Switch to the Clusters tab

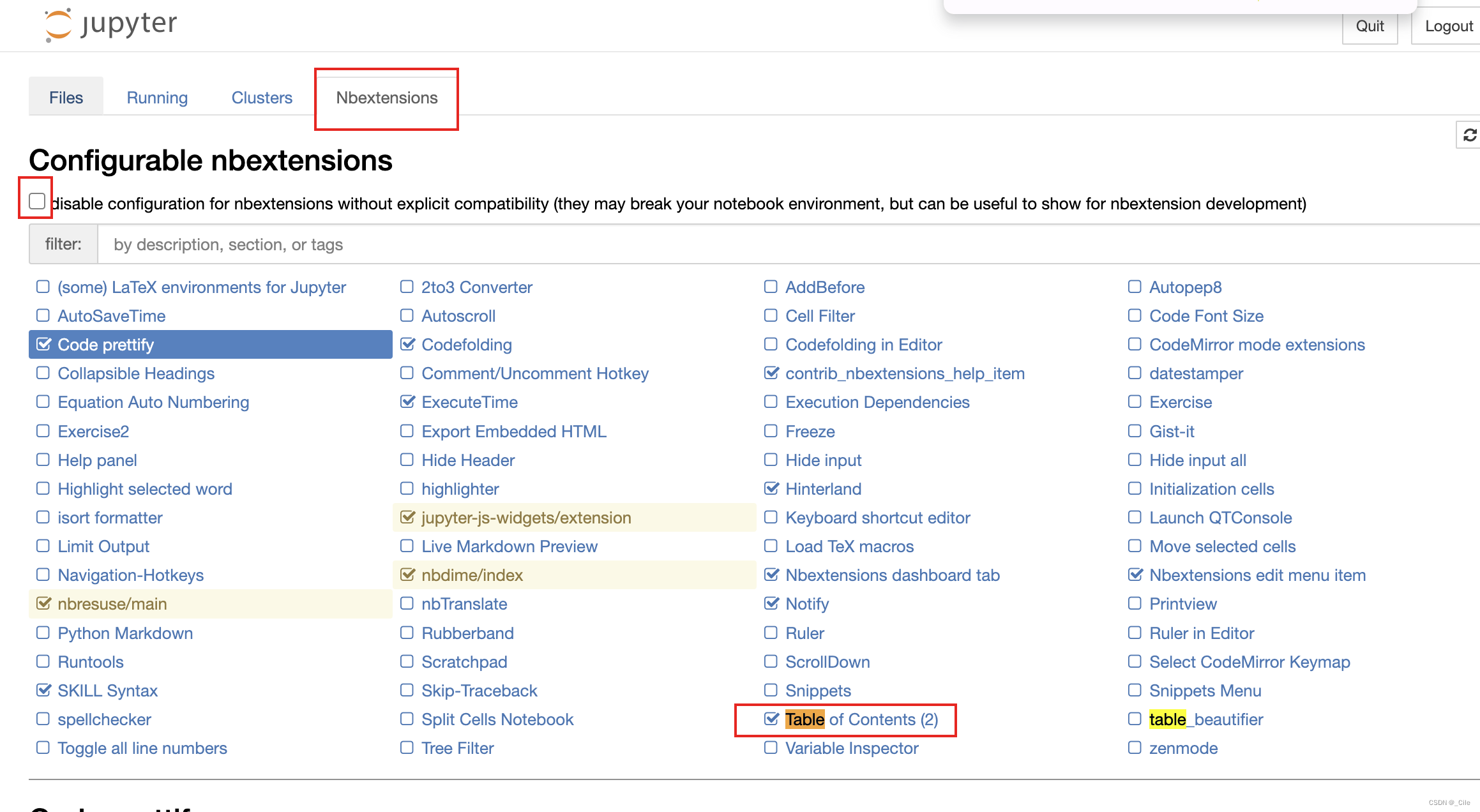(x=262, y=97)
